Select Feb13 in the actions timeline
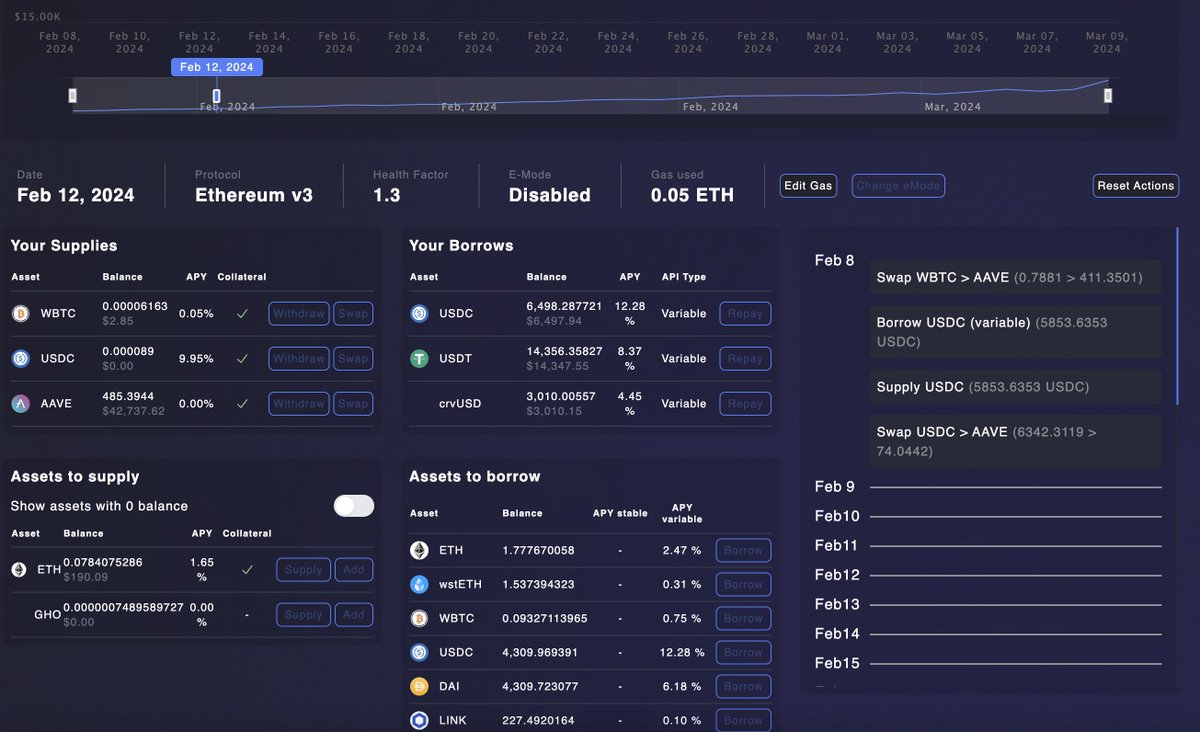 (x=837, y=604)
